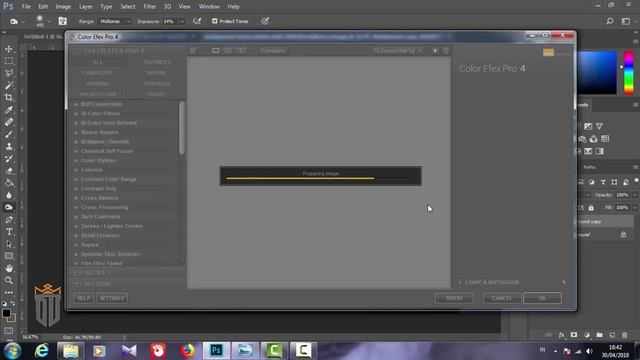The width and height of the screenshot is (640, 360).
Task: Open the Range Midtones dropdown
Action: 115,21
